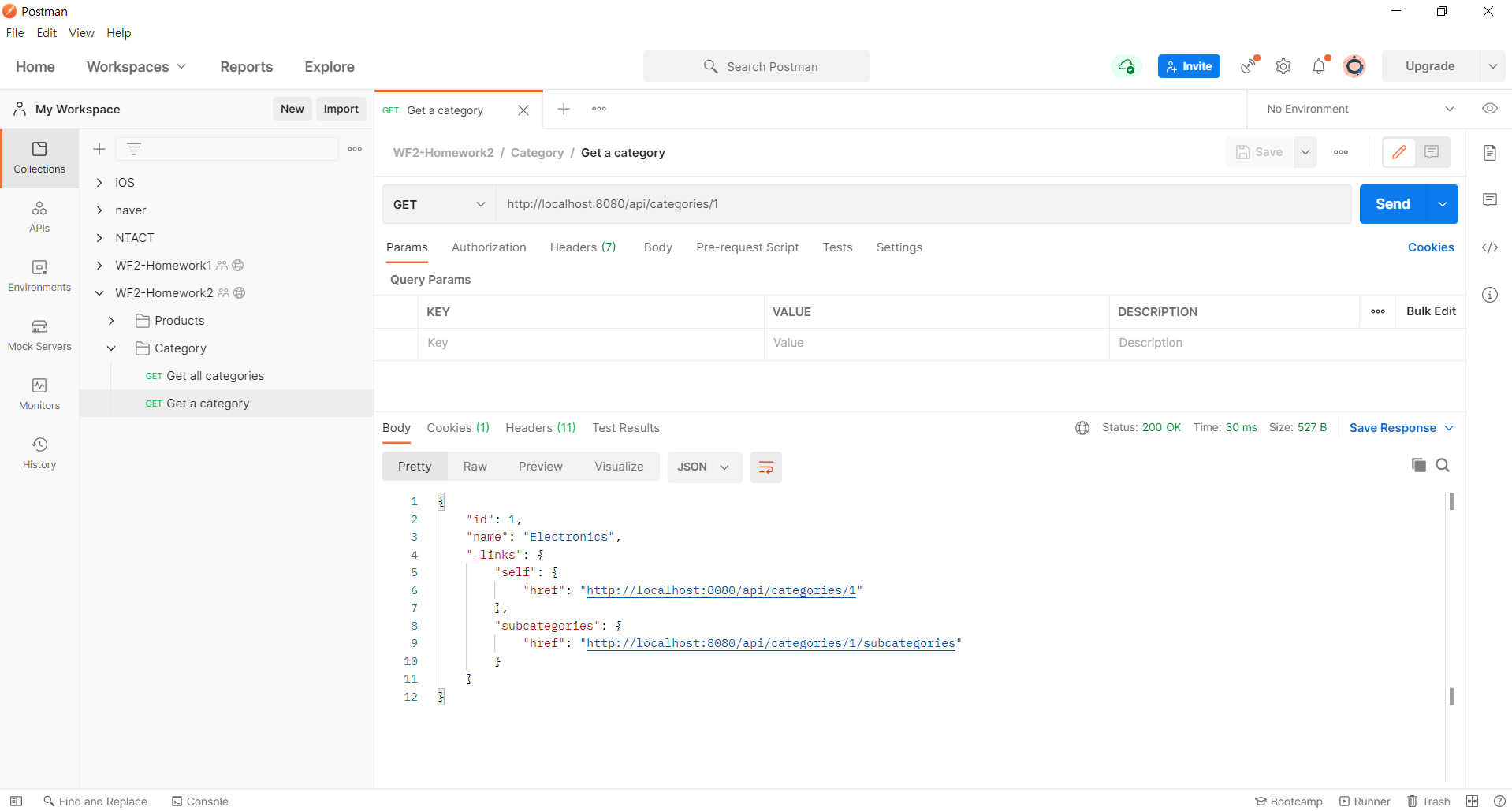Image resolution: width=1512 pixels, height=811 pixels.
Task: Open the No Environment selector
Action: click(x=1360, y=109)
